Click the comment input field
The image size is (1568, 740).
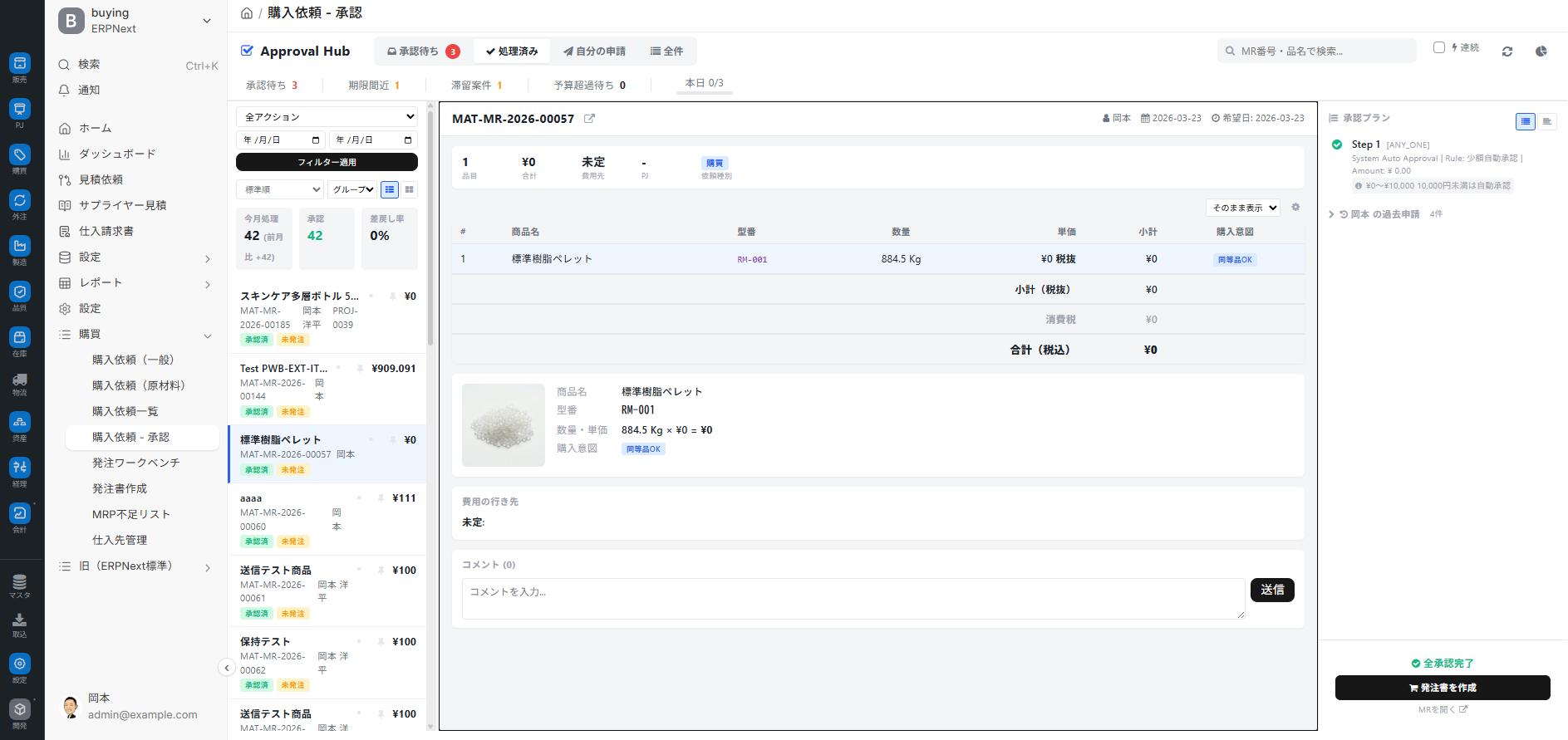[x=853, y=598]
